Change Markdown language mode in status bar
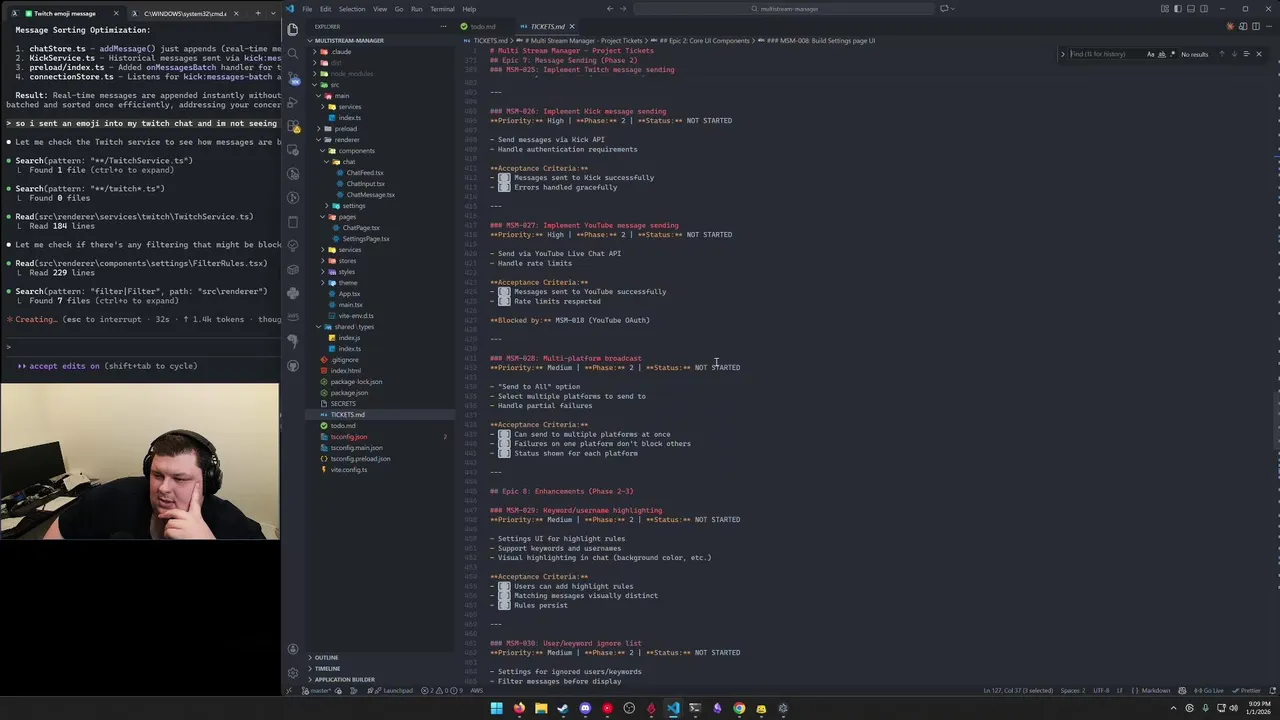 (x=1156, y=690)
